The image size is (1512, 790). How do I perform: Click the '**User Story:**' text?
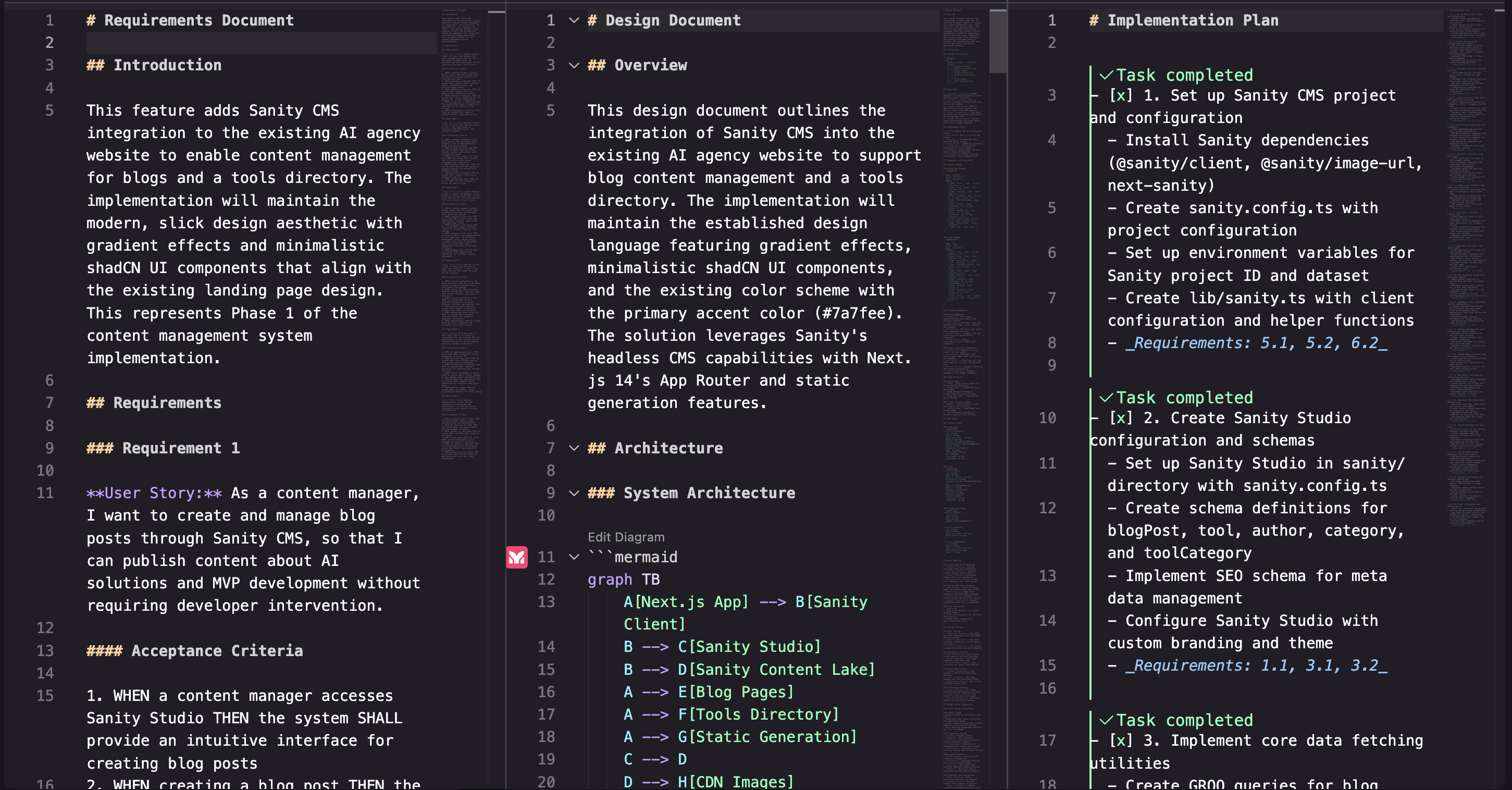click(154, 493)
